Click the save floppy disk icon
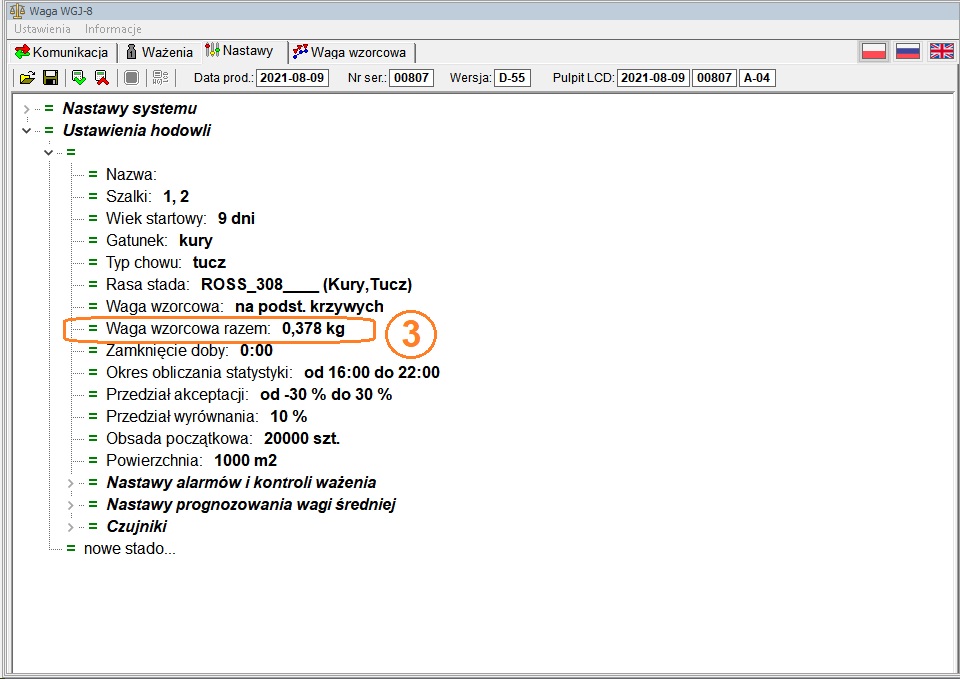 point(50,78)
